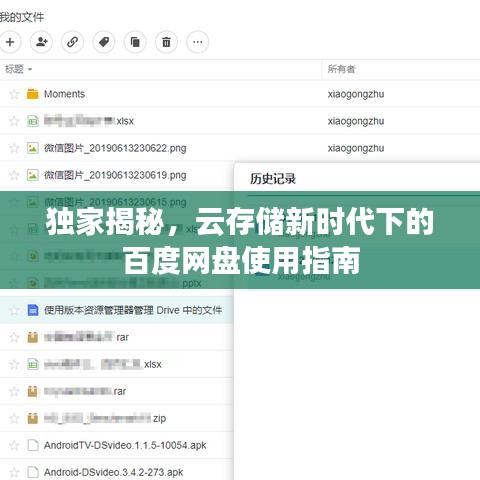480x480 pixels.
Task: Click the copy files icon
Action: (135, 42)
